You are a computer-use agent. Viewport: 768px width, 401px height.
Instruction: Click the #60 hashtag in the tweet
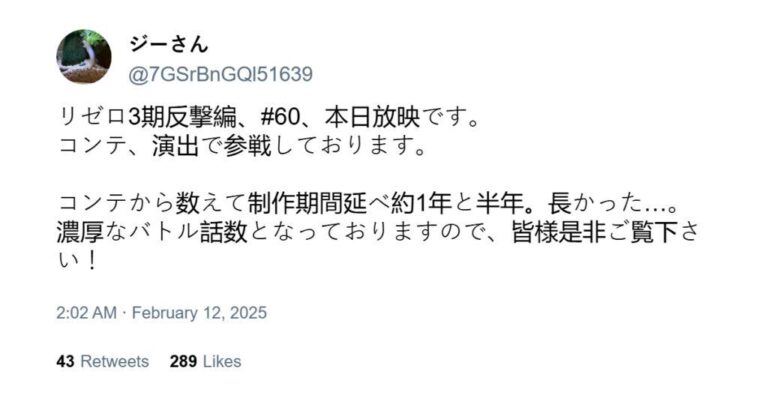[277, 118]
